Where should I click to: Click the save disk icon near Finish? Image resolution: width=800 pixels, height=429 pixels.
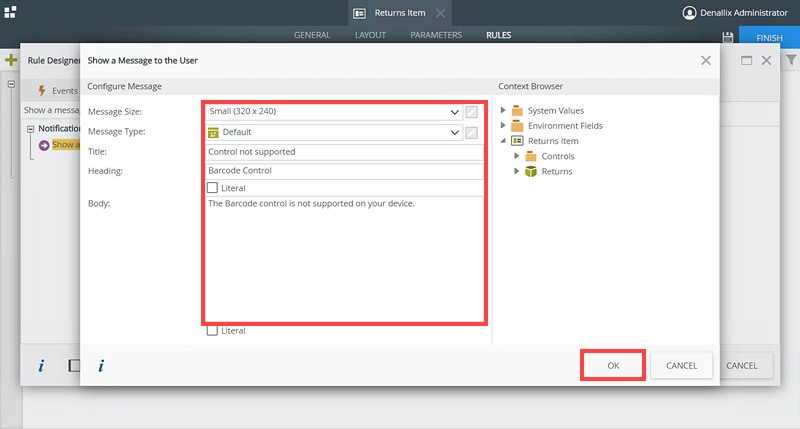pos(728,37)
